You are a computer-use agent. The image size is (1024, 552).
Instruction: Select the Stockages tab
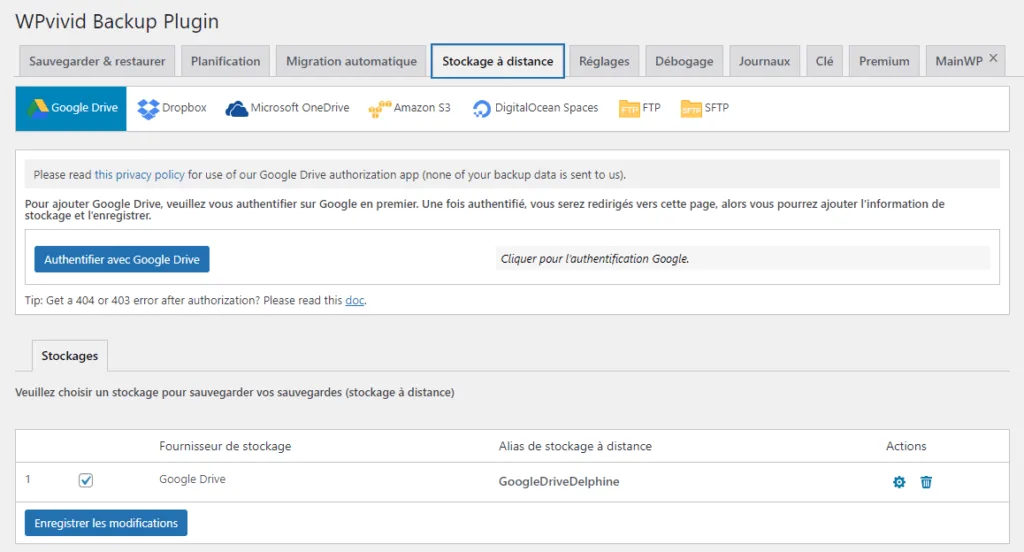coord(70,356)
